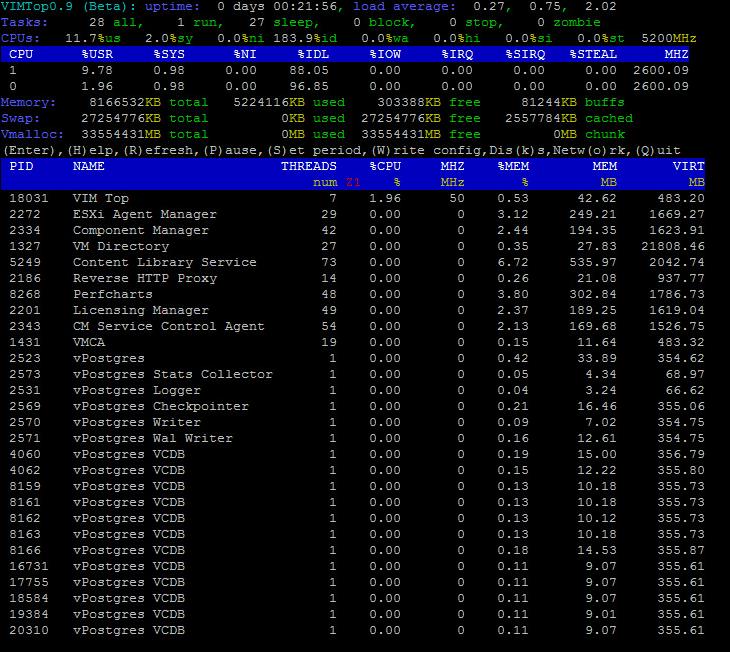Click the THREADS column header
This screenshot has width=730, height=652.
[308, 166]
